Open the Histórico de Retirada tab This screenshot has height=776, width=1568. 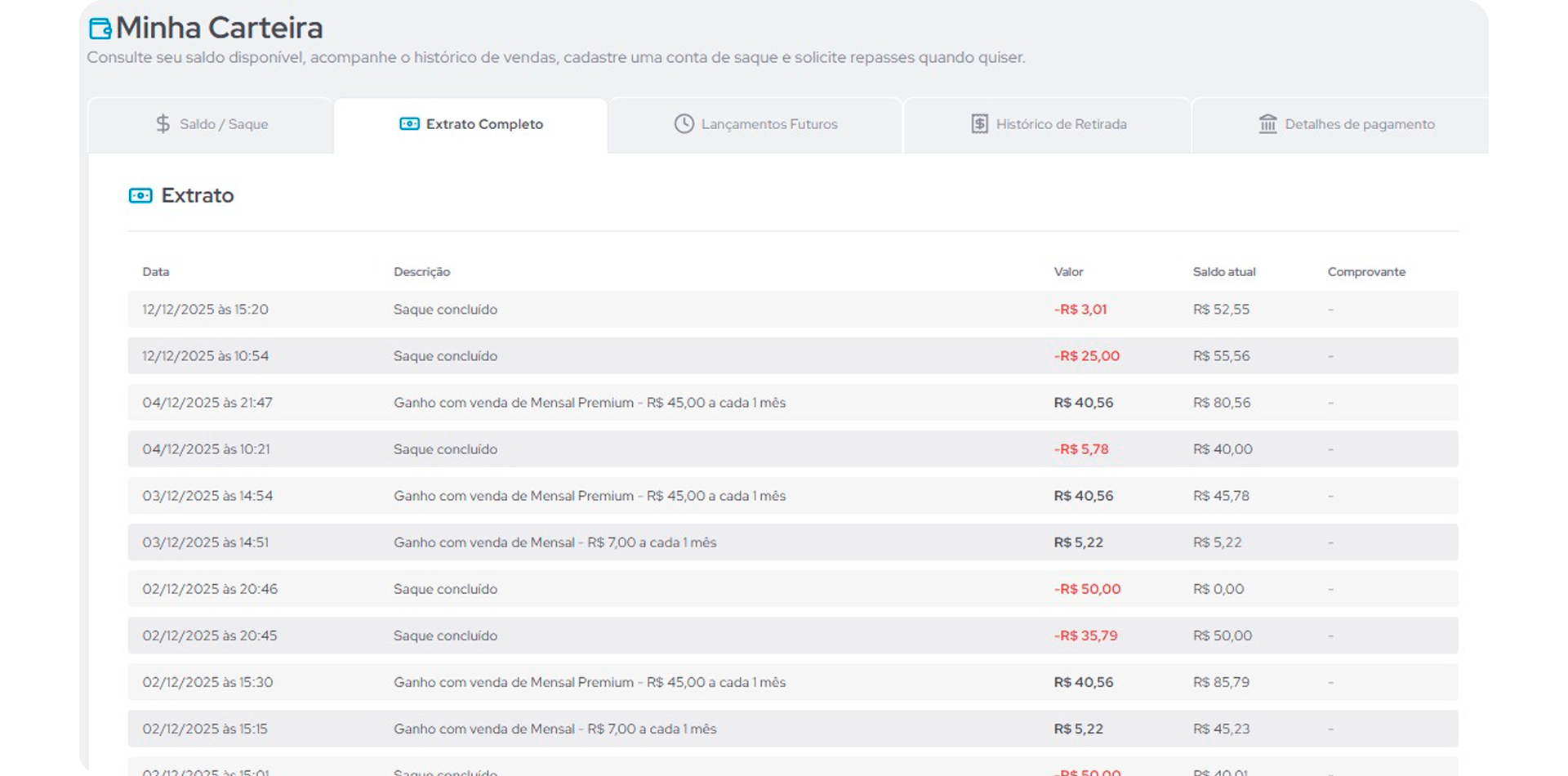point(1061,124)
